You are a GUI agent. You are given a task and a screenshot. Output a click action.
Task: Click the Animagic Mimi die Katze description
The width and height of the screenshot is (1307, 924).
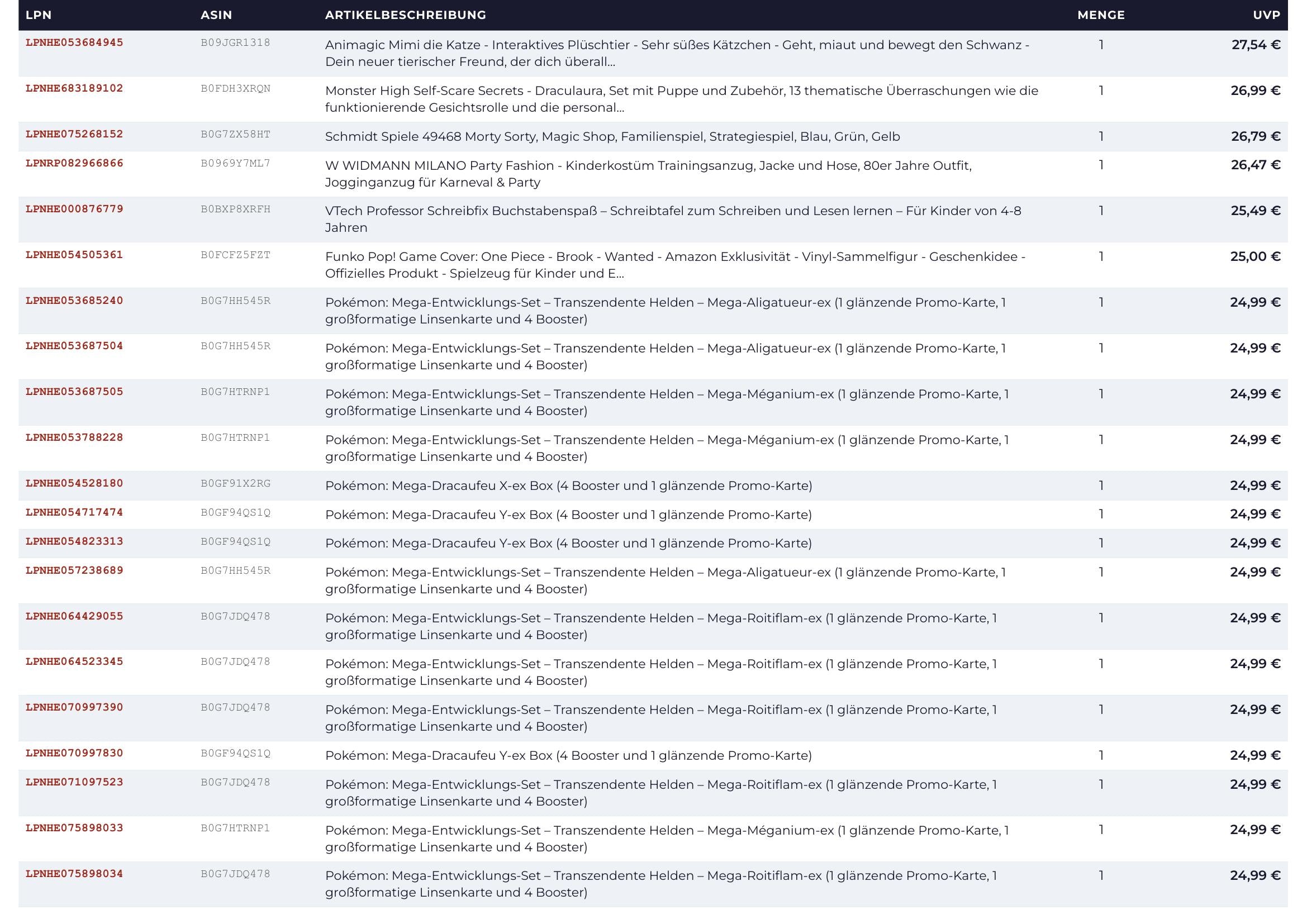tap(677, 53)
